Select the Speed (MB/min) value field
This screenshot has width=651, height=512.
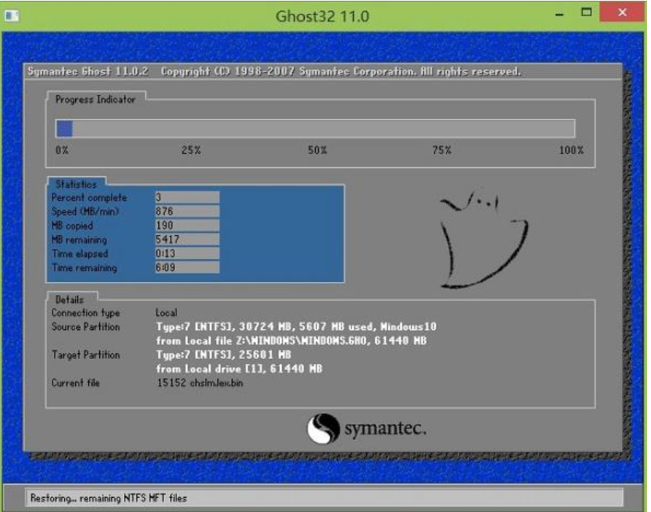click(x=186, y=212)
